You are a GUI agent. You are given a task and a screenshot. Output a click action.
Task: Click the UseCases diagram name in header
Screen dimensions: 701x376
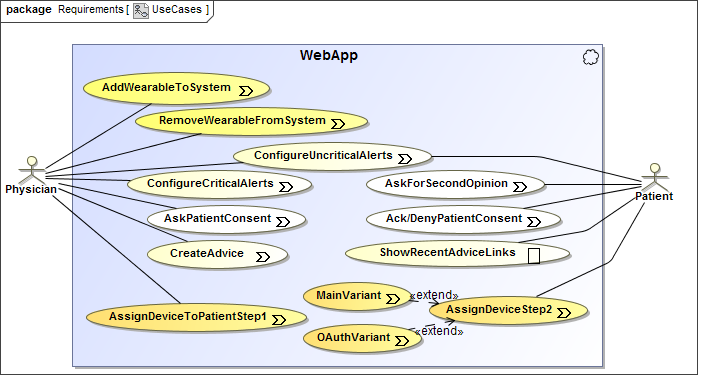[177, 9]
